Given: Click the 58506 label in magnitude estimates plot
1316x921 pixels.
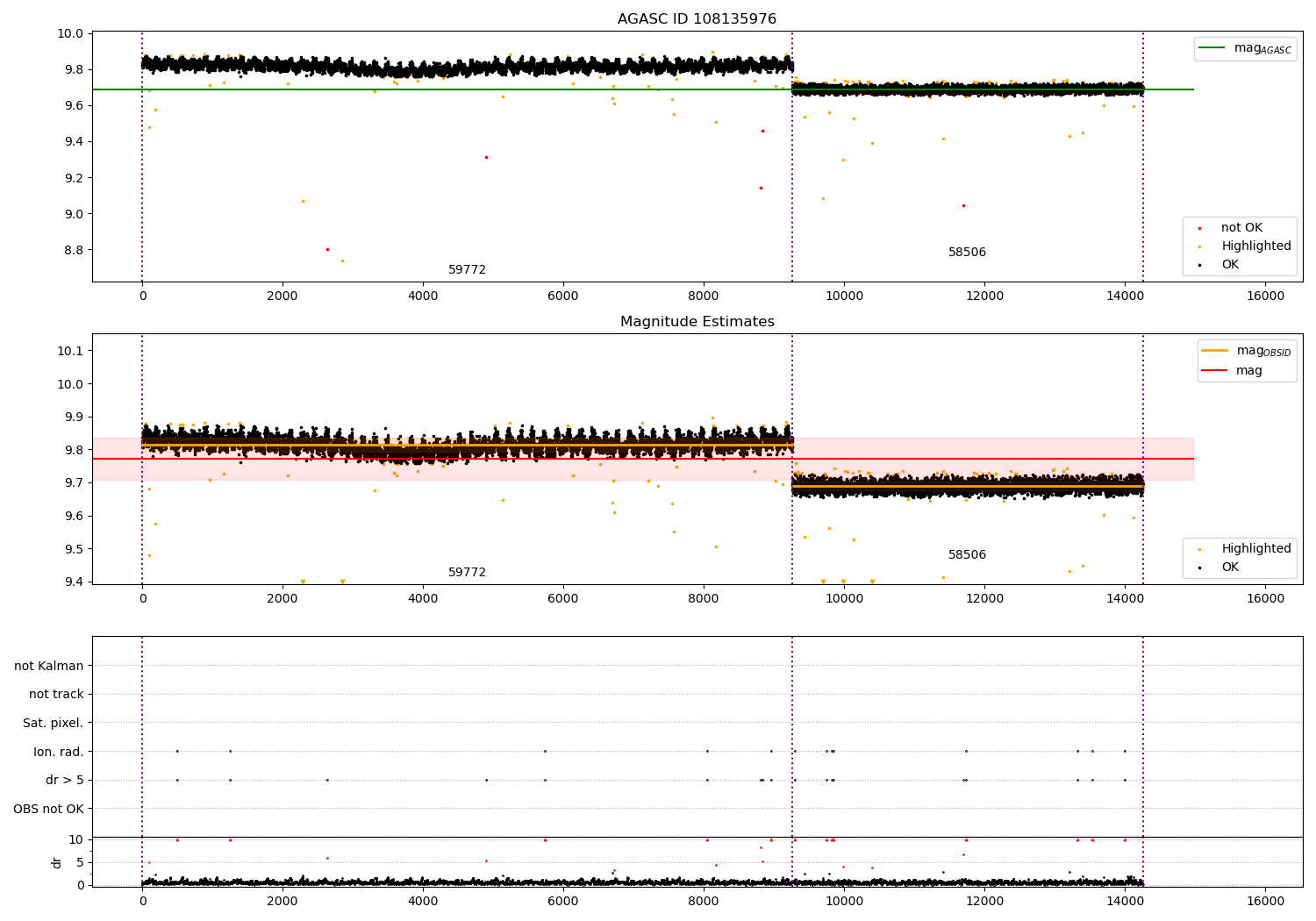Looking at the screenshot, I should coord(967,555).
